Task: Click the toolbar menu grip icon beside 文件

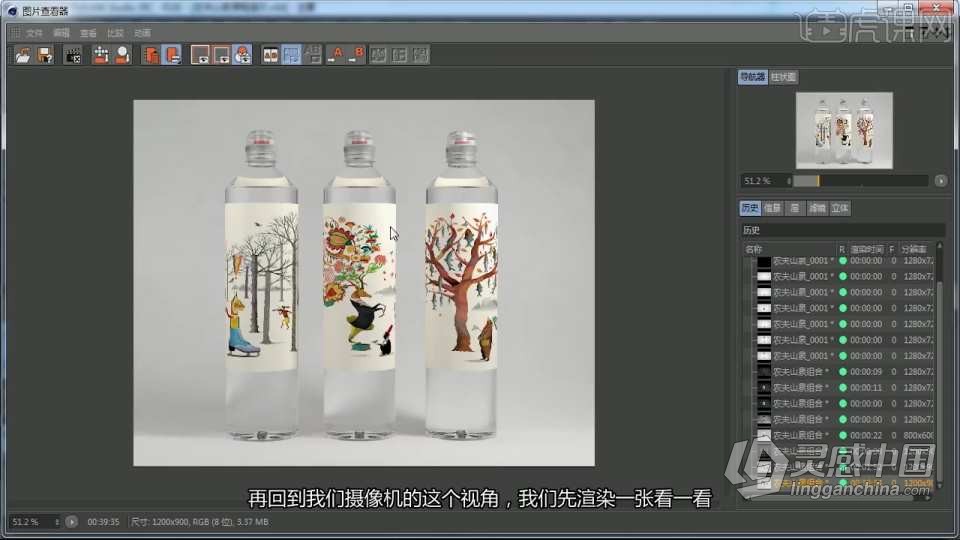Action: click(x=15, y=33)
